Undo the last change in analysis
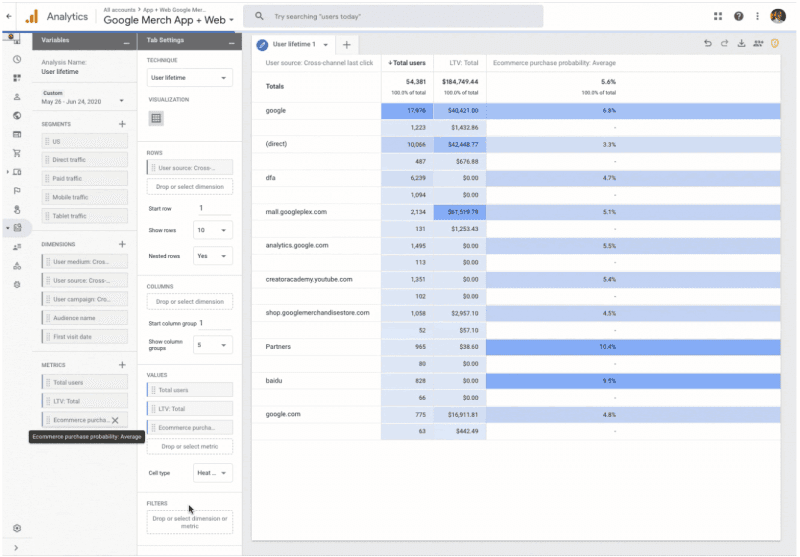Screen dimensions: 800x557 (x=708, y=43)
